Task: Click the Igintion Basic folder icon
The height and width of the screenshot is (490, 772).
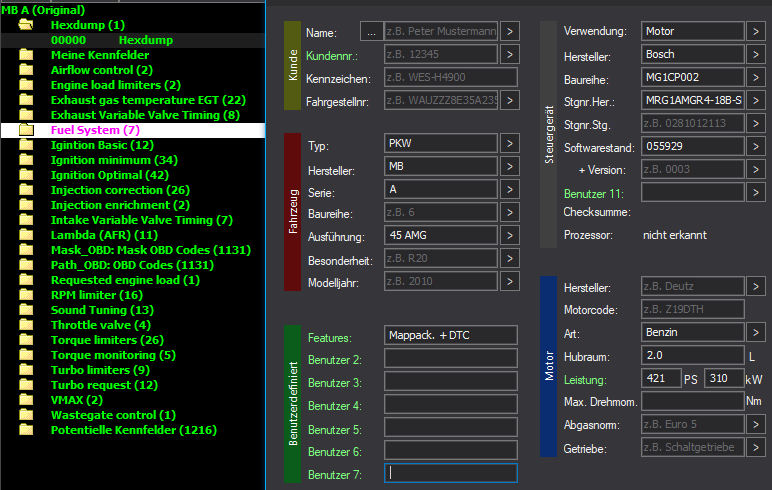Action: [x=26, y=145]
